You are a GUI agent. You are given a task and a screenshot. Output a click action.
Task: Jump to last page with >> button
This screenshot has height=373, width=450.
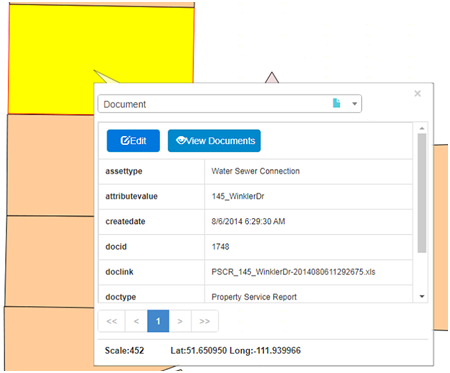[x=205, y=321]
